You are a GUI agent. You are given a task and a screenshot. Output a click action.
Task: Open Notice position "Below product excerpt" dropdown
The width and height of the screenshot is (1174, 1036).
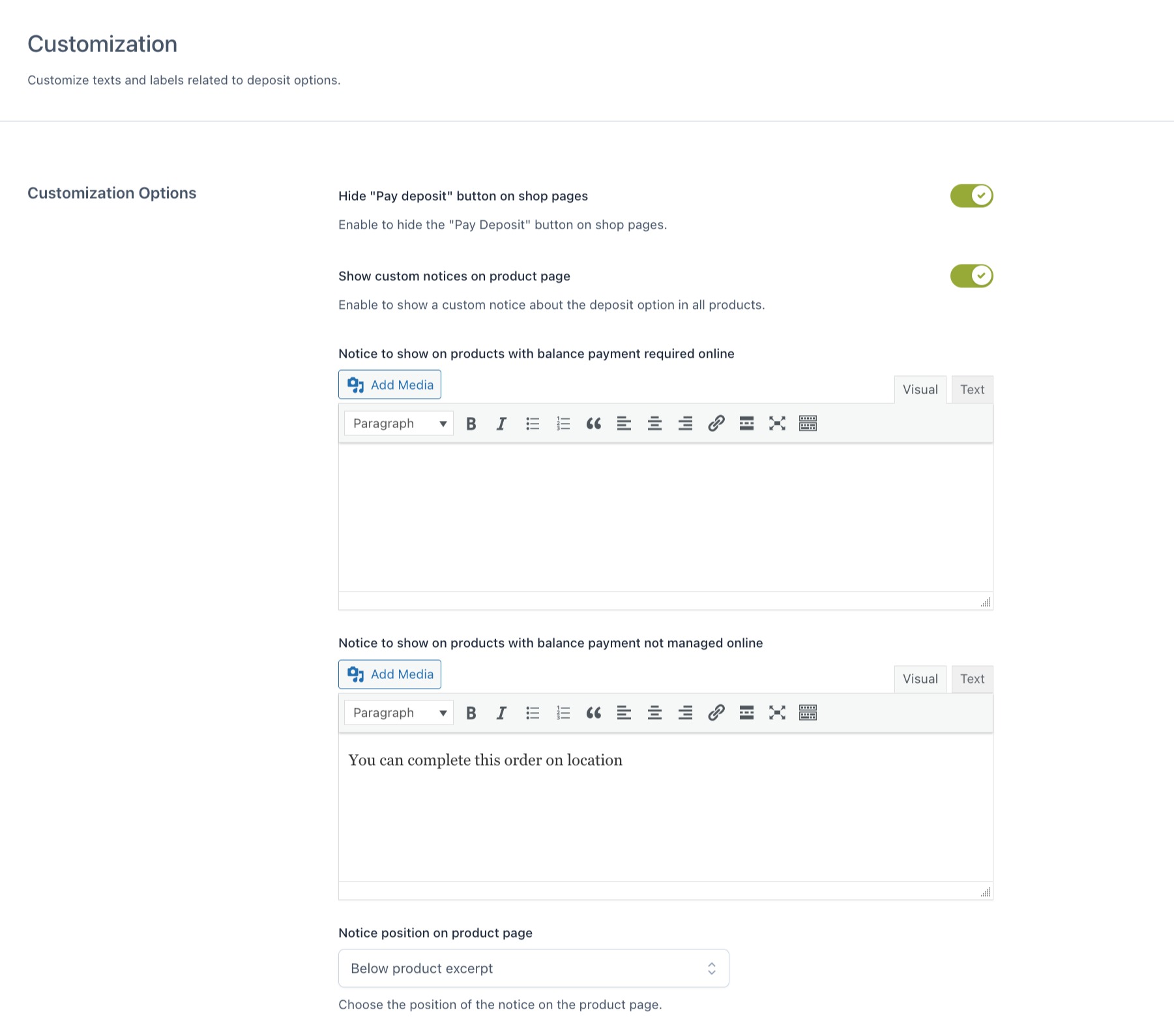point(533,968)
